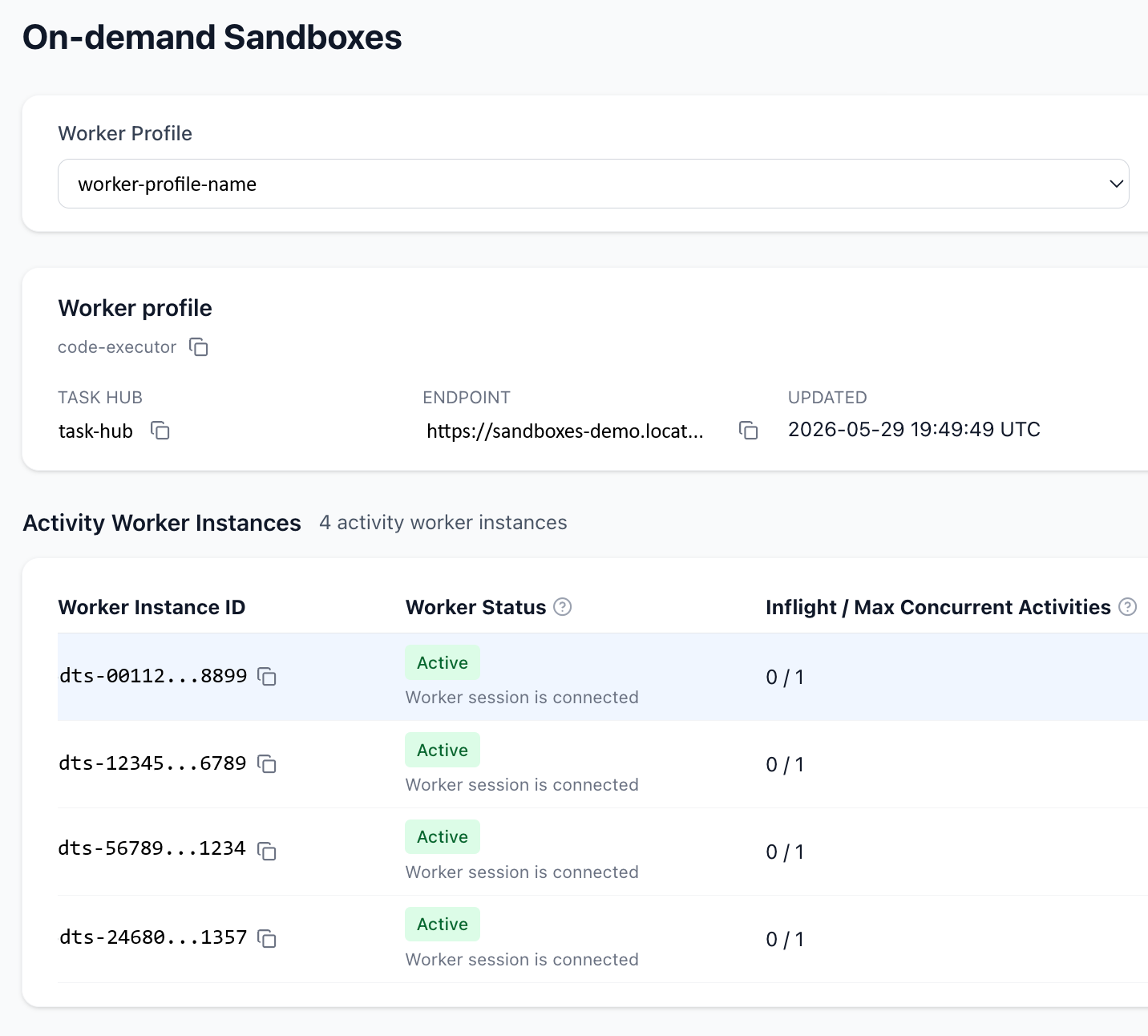This screenshot has width=1148, height=1036.
Task: Click Active badge for dts-56789...1234
Action: tap(443, 836)
